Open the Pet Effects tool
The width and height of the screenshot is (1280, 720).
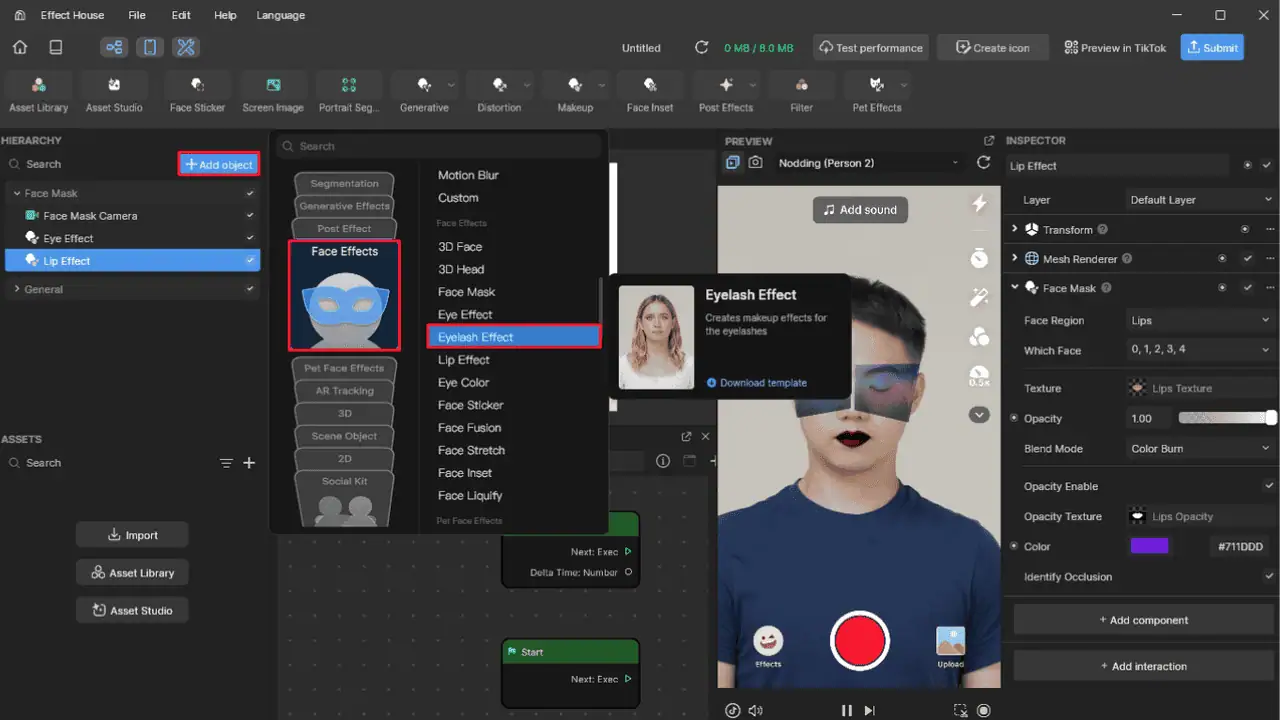pos(877,93)
